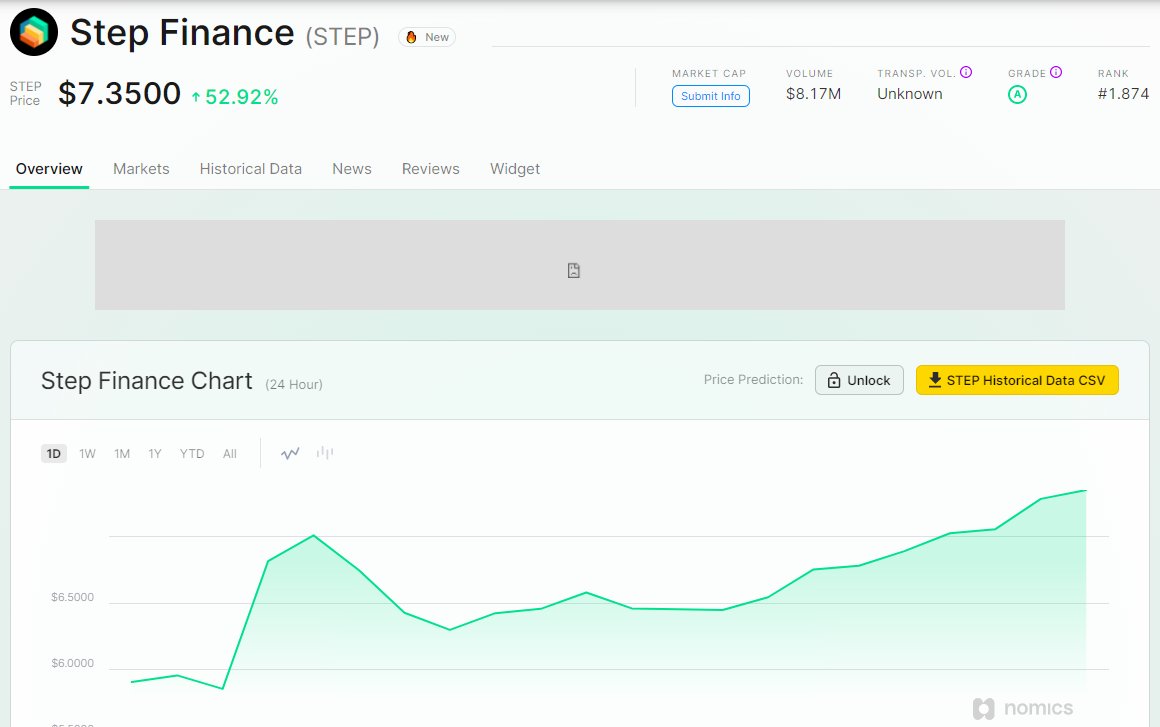
Task: Download STEP Historical Data CSV
Action: click(x=1017, y=380)
